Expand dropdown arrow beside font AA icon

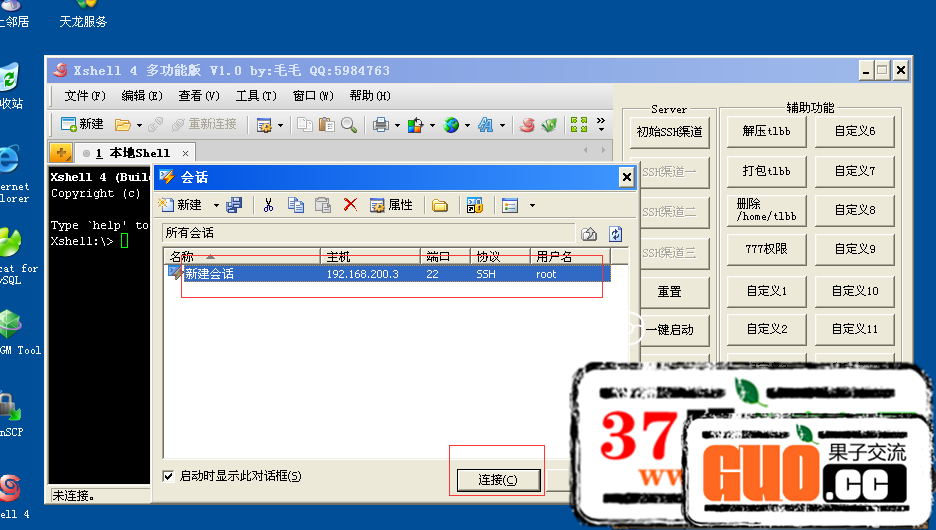pyautogui.click(x=502, y=125)
